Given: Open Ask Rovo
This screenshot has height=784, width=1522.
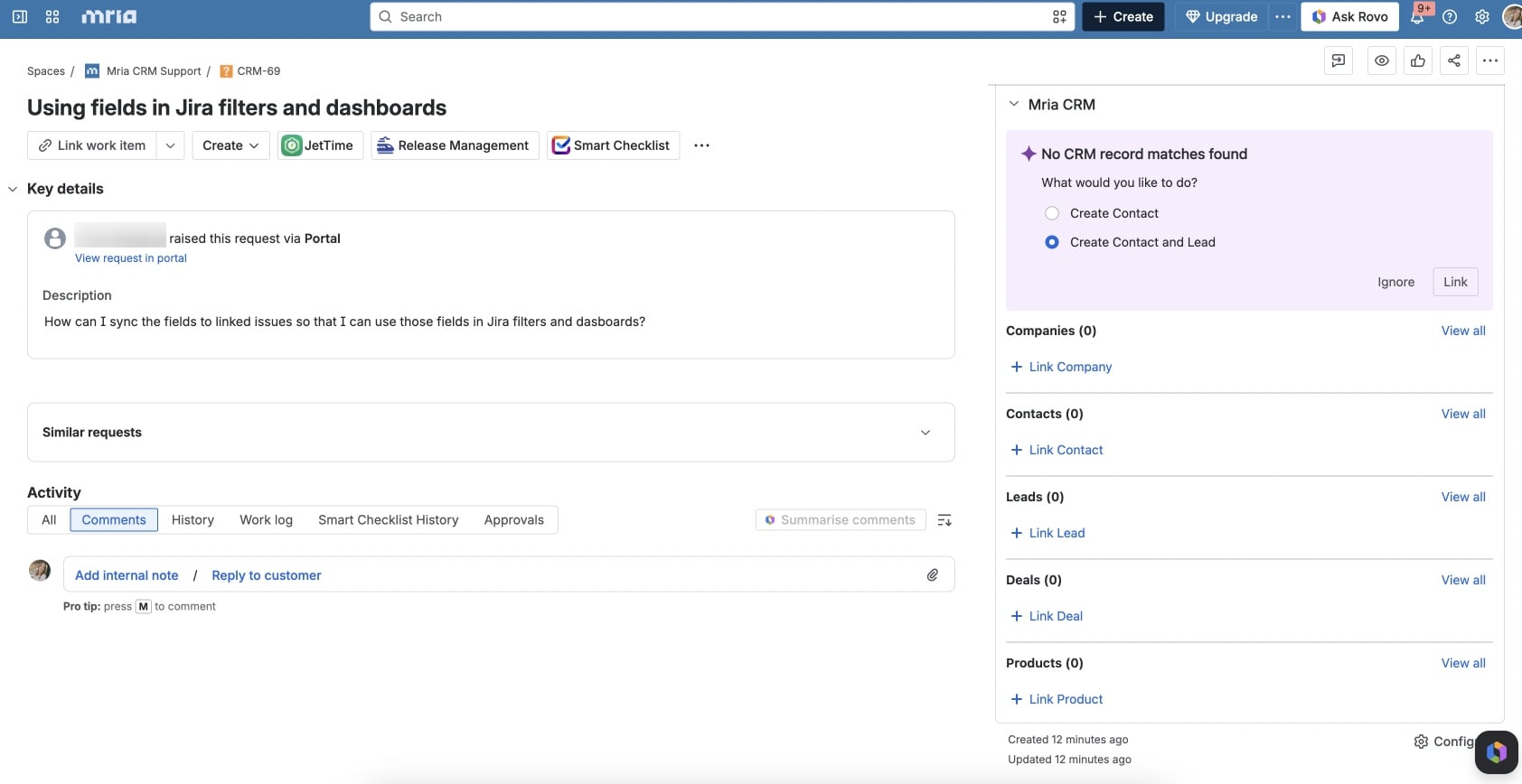Looking at the screenshot, I should click(x=1350, y=16).
